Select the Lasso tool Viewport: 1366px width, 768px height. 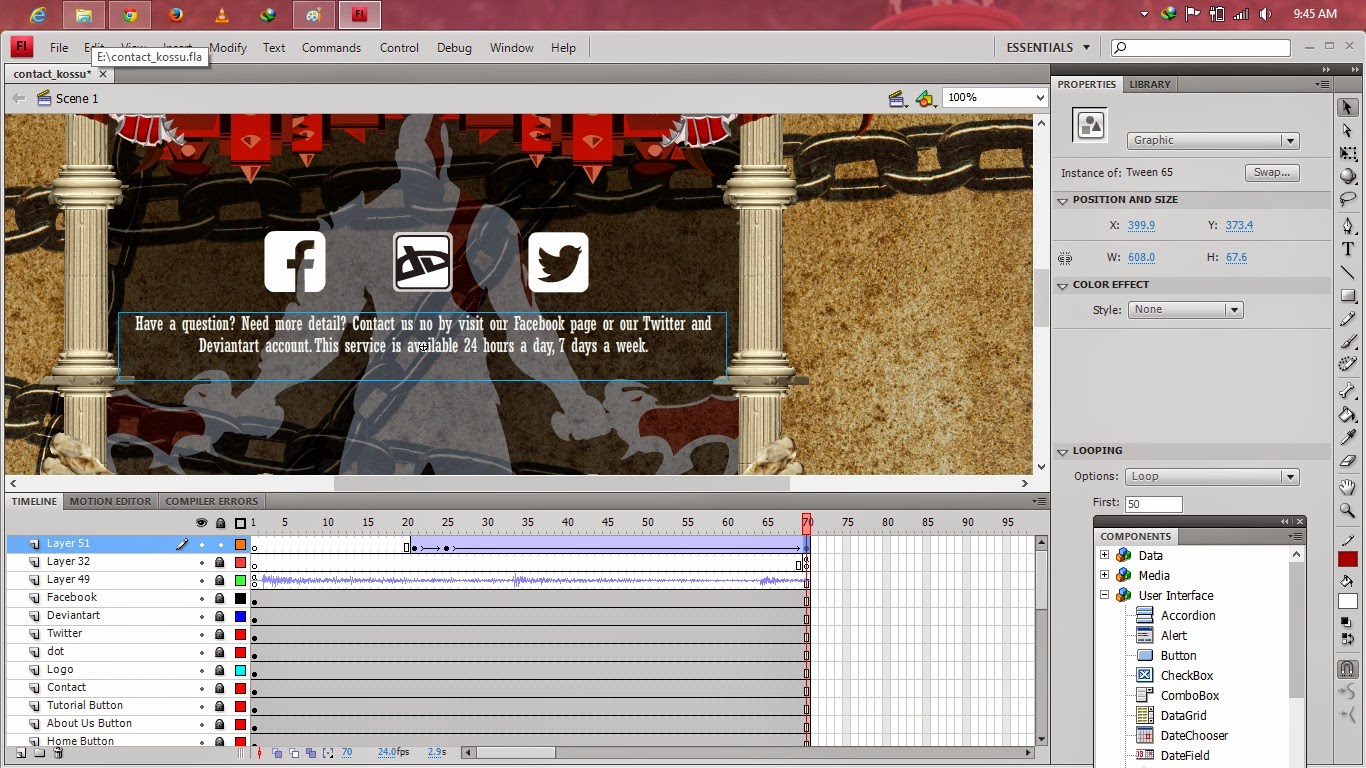1348,199
